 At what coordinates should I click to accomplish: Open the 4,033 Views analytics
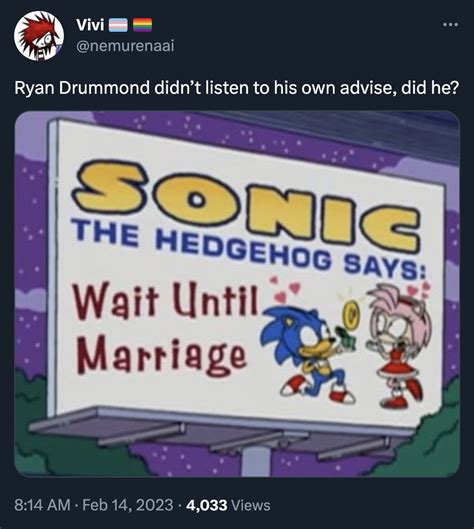click(x=228, y=505)
